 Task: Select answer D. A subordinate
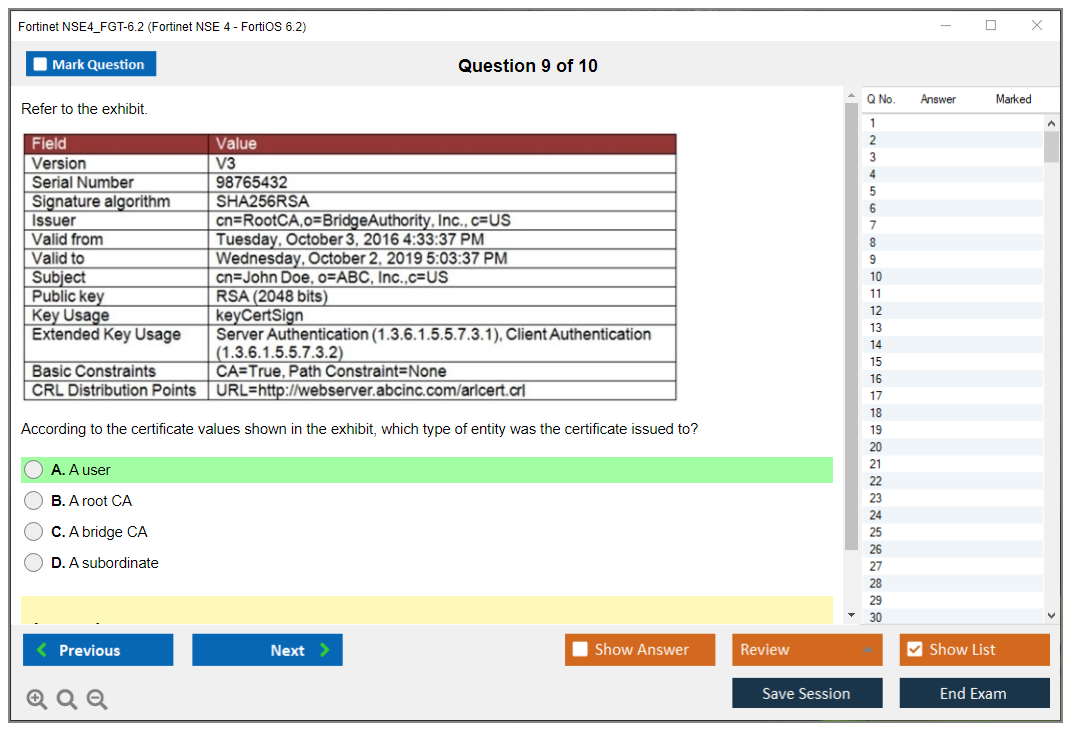click(x=34, y=563)
